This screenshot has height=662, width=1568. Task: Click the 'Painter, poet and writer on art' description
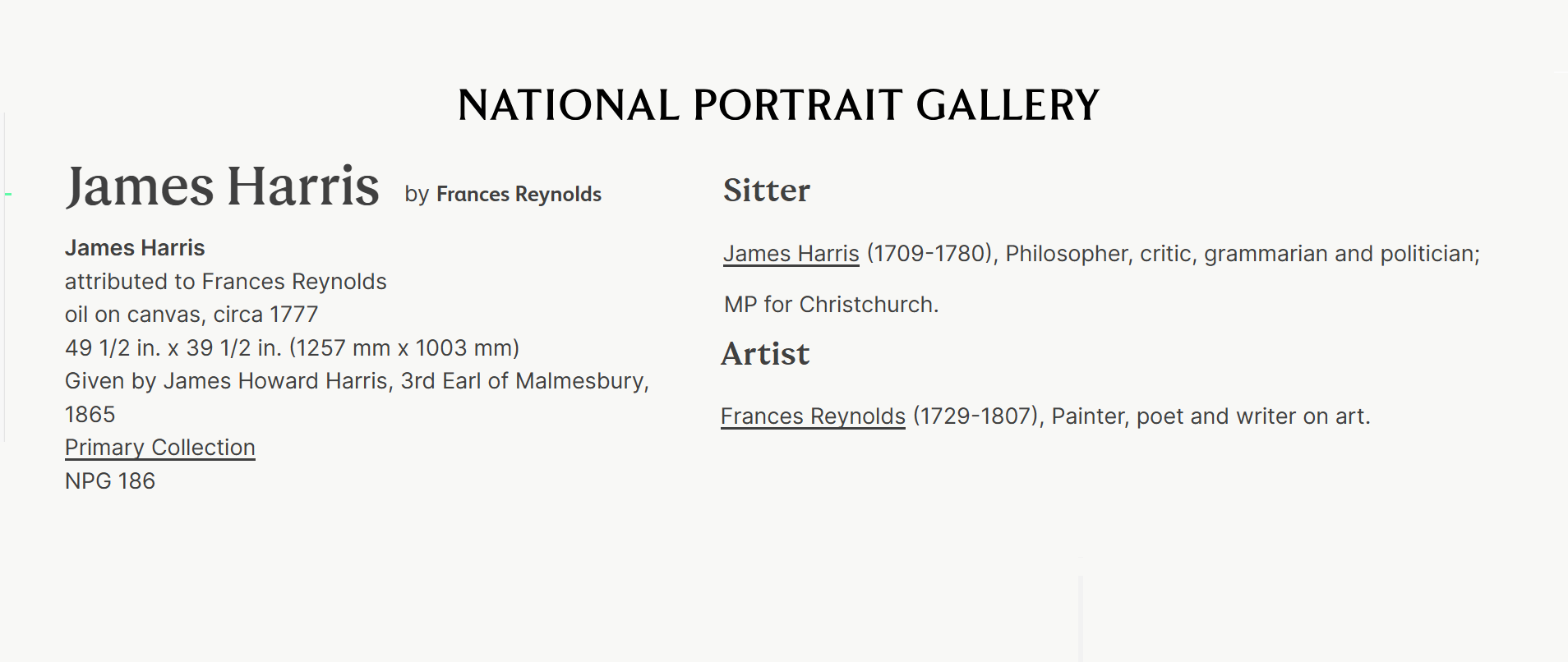(1211, 416)
